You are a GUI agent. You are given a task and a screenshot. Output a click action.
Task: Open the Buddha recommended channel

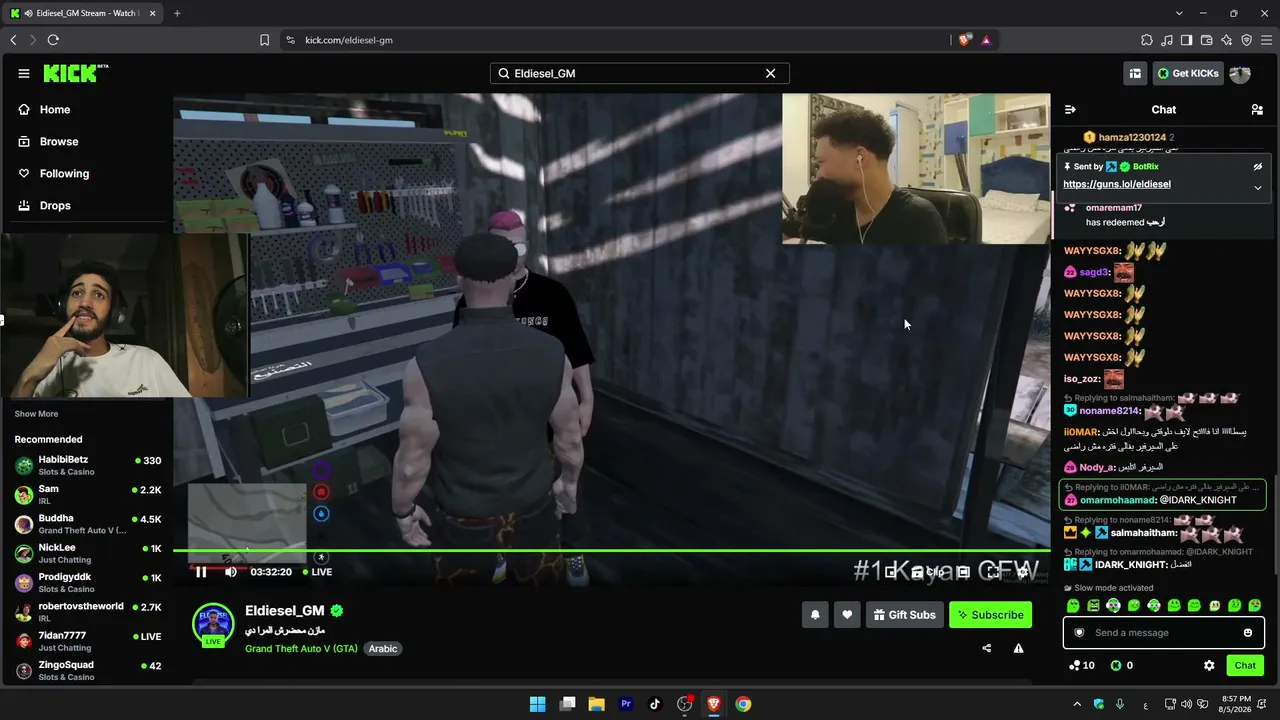click(x=88, y=524)
